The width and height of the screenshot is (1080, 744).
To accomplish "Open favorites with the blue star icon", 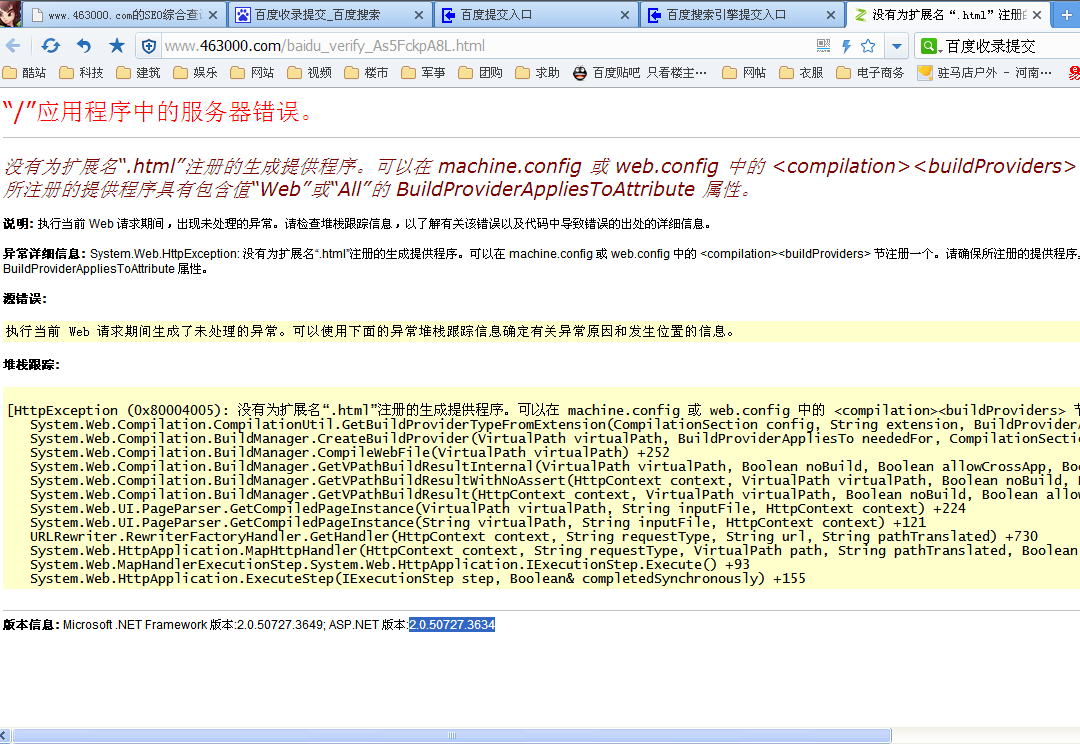I will coord(117,46).
